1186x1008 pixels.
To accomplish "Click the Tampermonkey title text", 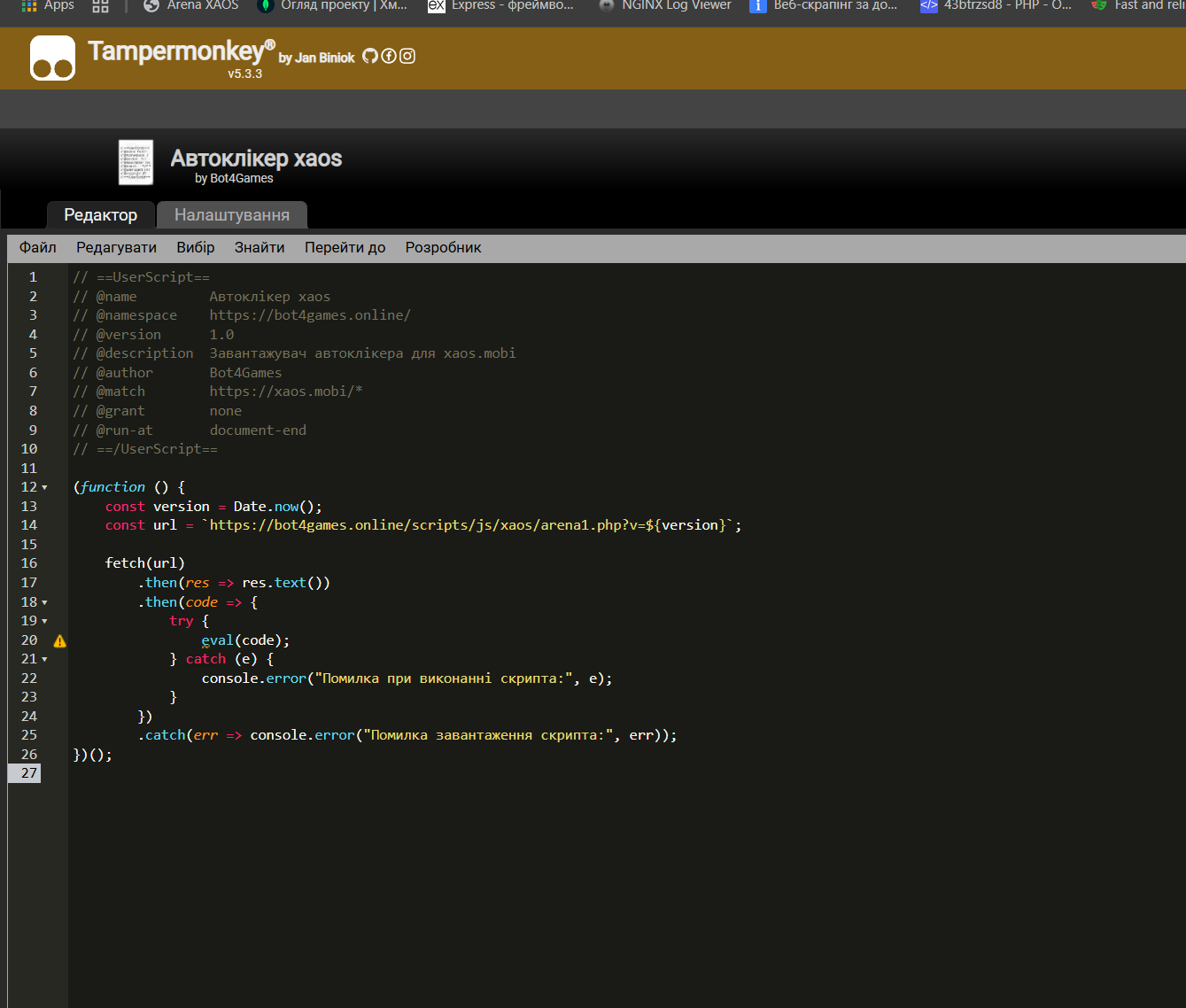I will (182, 51).
